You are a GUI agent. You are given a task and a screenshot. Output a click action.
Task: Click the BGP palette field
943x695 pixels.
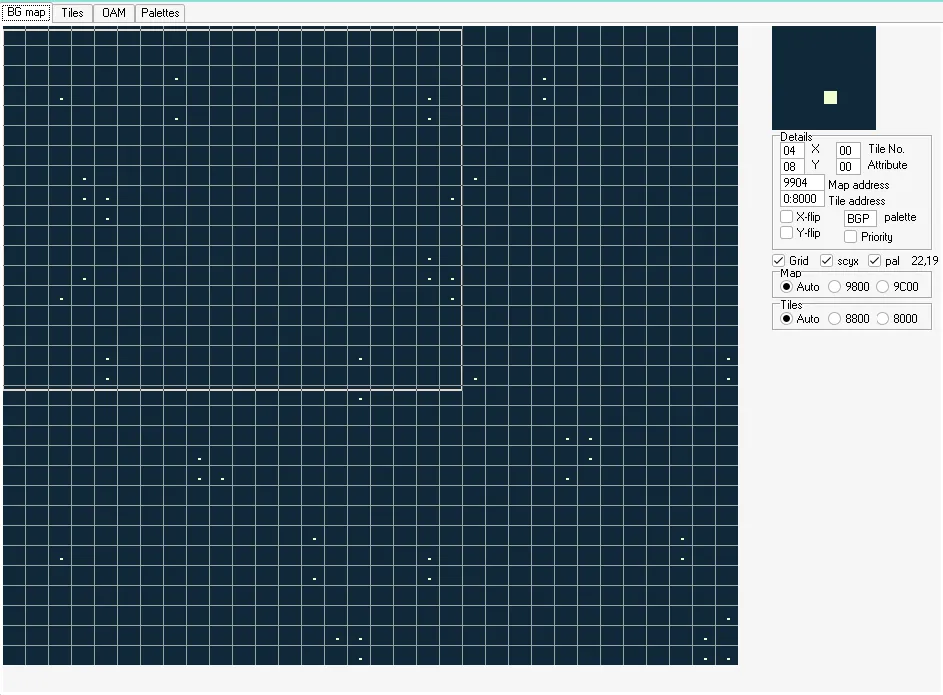point(860,218)
